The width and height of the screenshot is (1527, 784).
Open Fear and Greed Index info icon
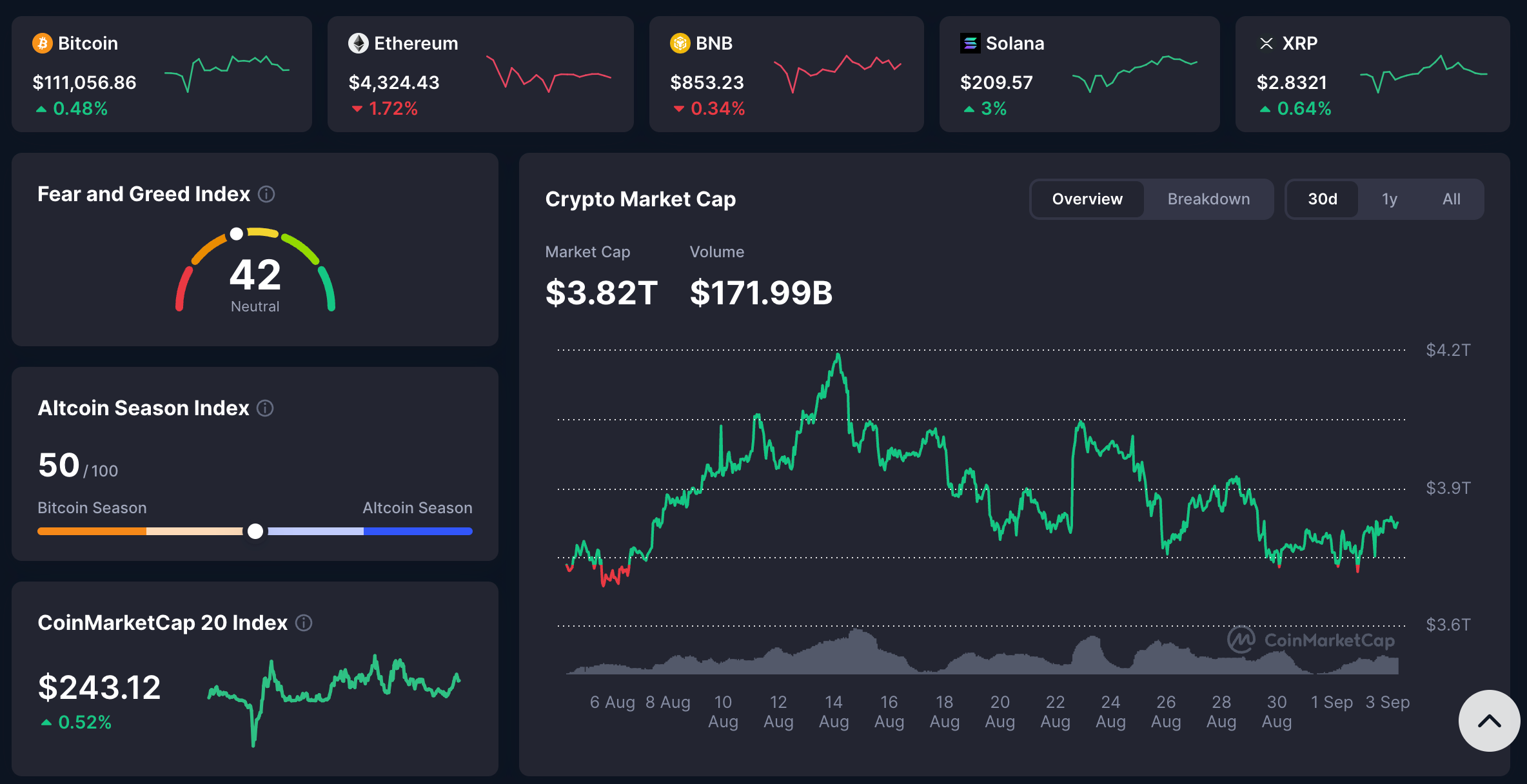(x=266, y=194)
